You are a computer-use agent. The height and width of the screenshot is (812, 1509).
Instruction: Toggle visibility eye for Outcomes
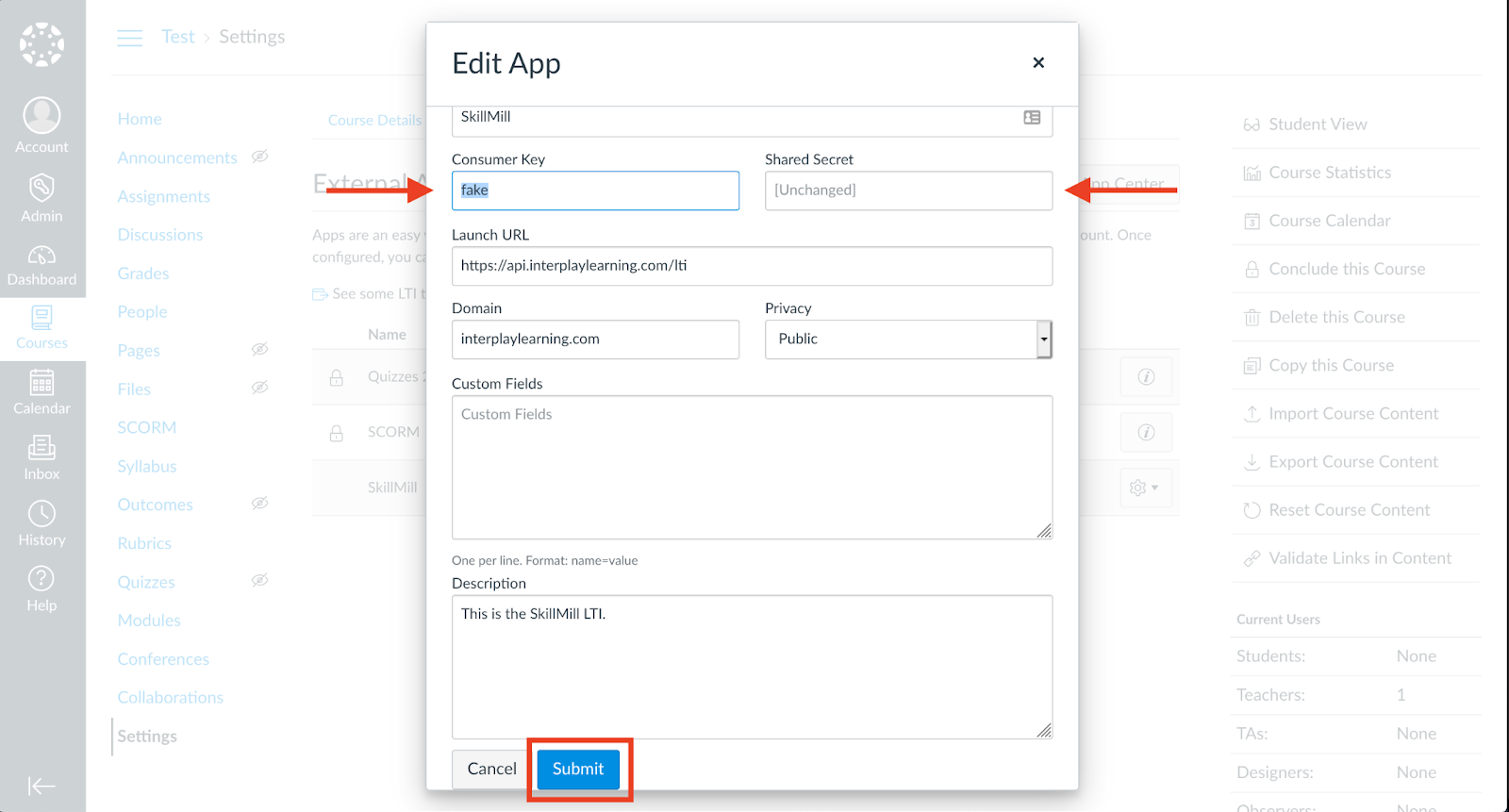click(260, 504)
